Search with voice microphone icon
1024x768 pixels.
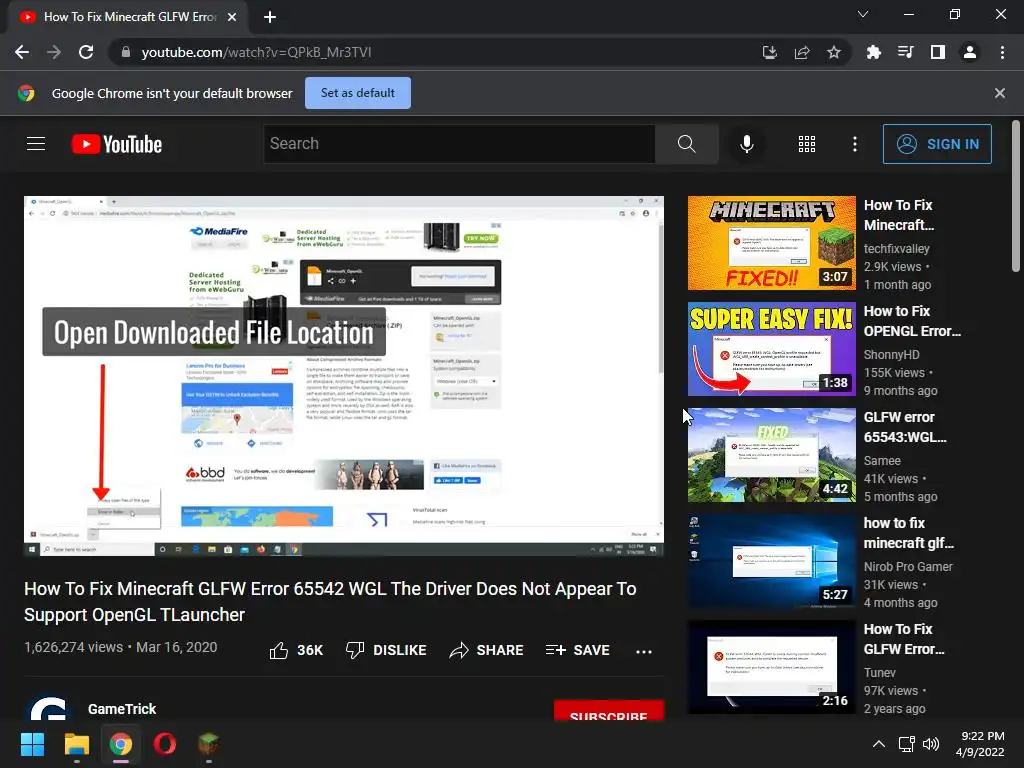pos(746,144)
